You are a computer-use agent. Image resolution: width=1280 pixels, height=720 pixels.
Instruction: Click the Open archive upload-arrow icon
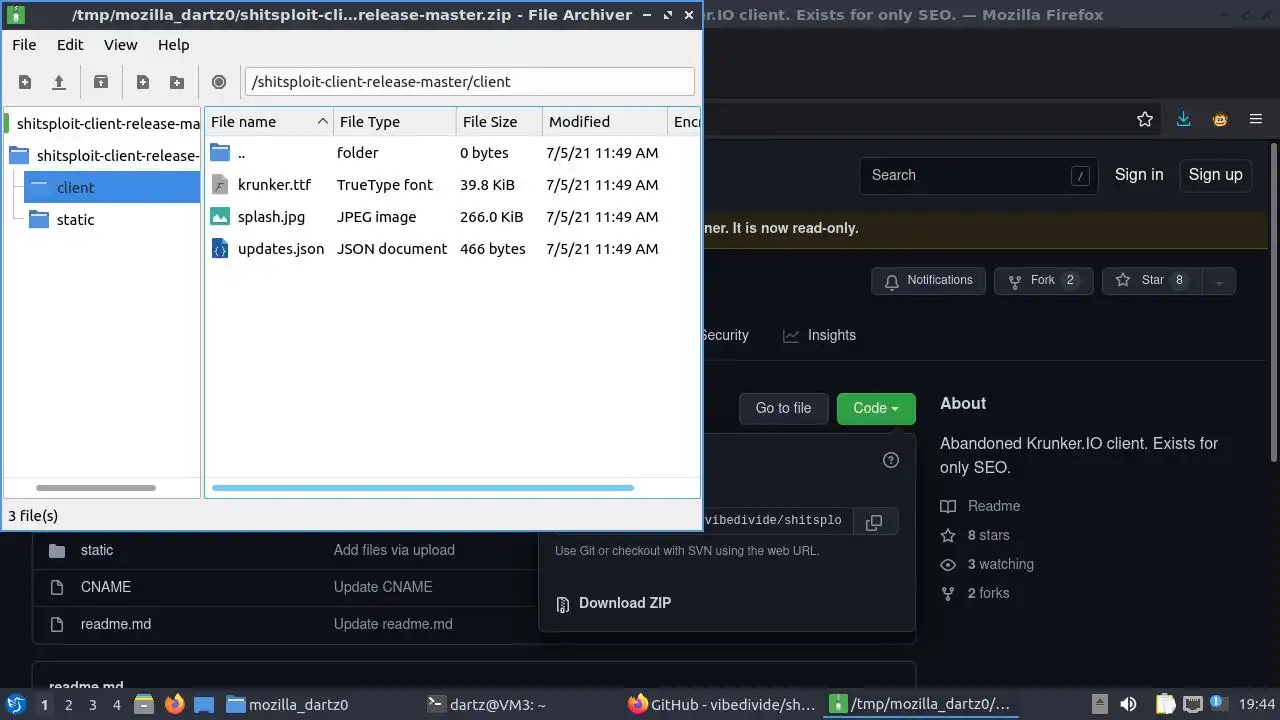point(59,82)
